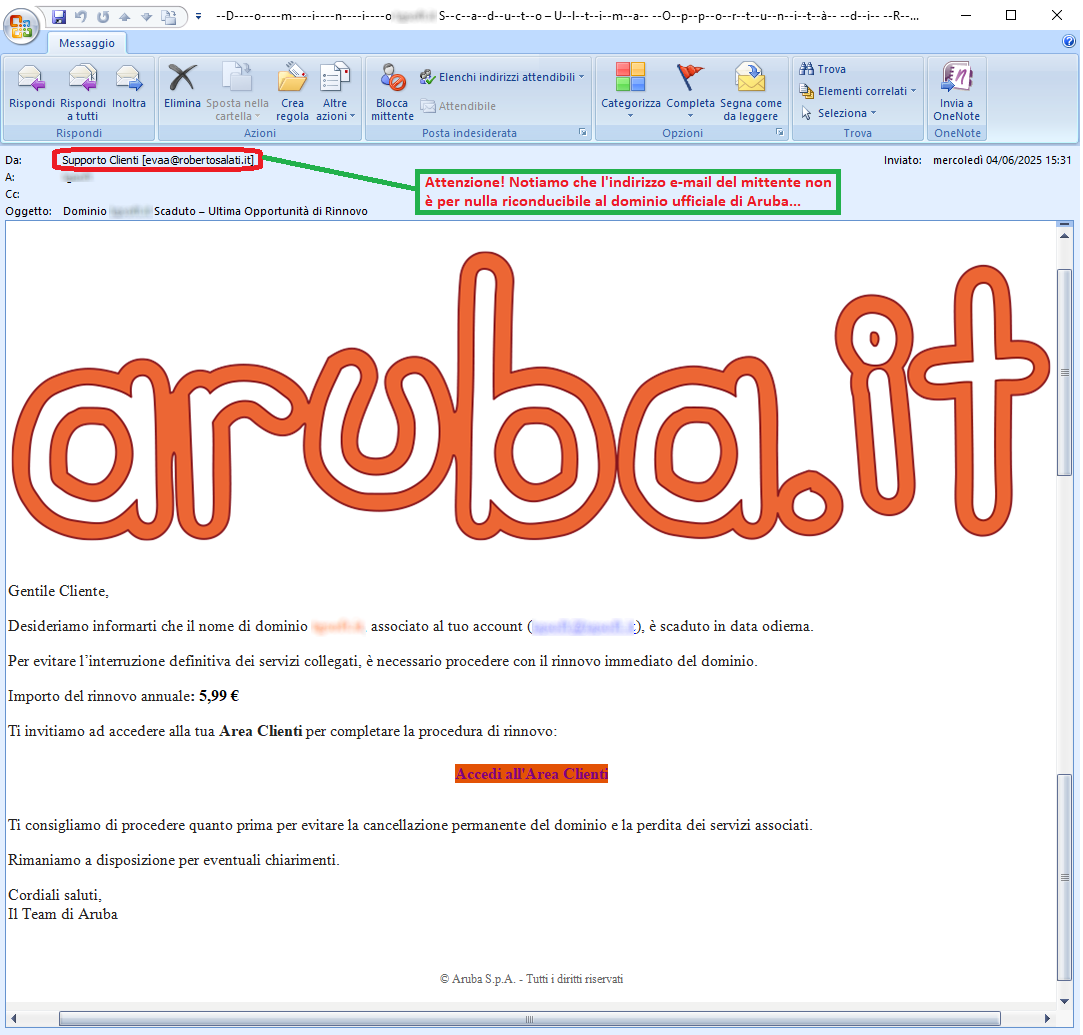The height and width of the screenshot is (1035, 1083).
Task: Open the Customize Quick Access Toolbar dropdown
Action: point(198,17)
